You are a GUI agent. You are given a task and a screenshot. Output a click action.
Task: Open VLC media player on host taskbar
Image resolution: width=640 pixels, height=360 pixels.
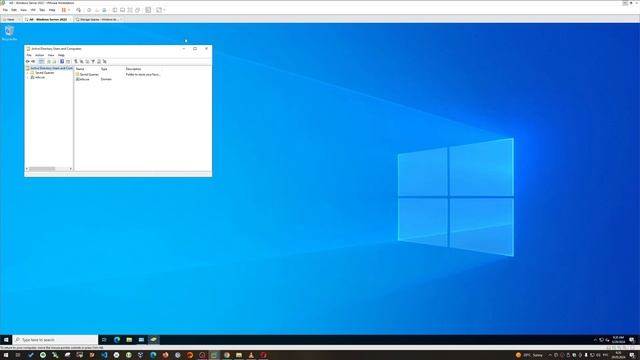click(x=251, y=355)
